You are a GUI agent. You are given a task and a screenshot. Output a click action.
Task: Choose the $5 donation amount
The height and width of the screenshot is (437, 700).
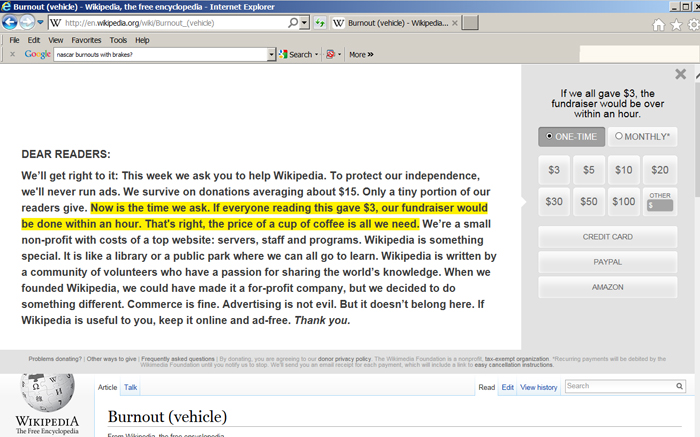pos(589,170)
